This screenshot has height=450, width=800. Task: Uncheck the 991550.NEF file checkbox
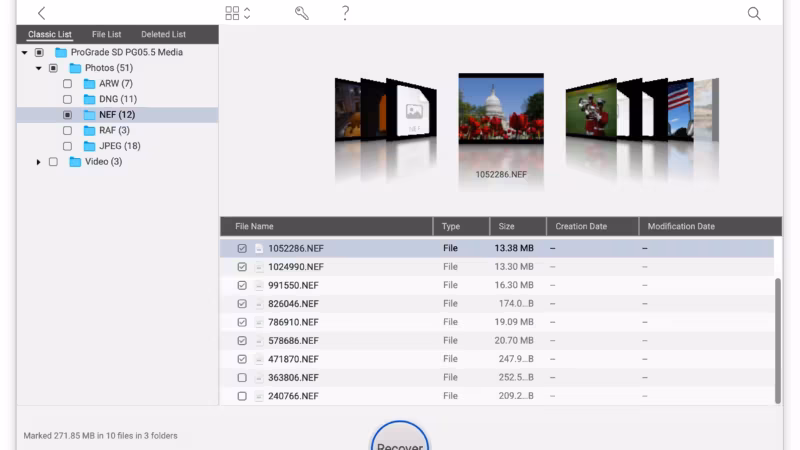point(242,285)
